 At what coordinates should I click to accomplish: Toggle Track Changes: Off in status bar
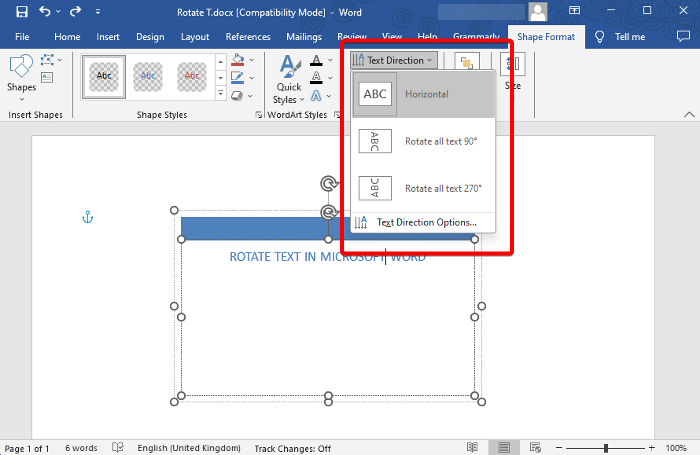pos(292,448)
